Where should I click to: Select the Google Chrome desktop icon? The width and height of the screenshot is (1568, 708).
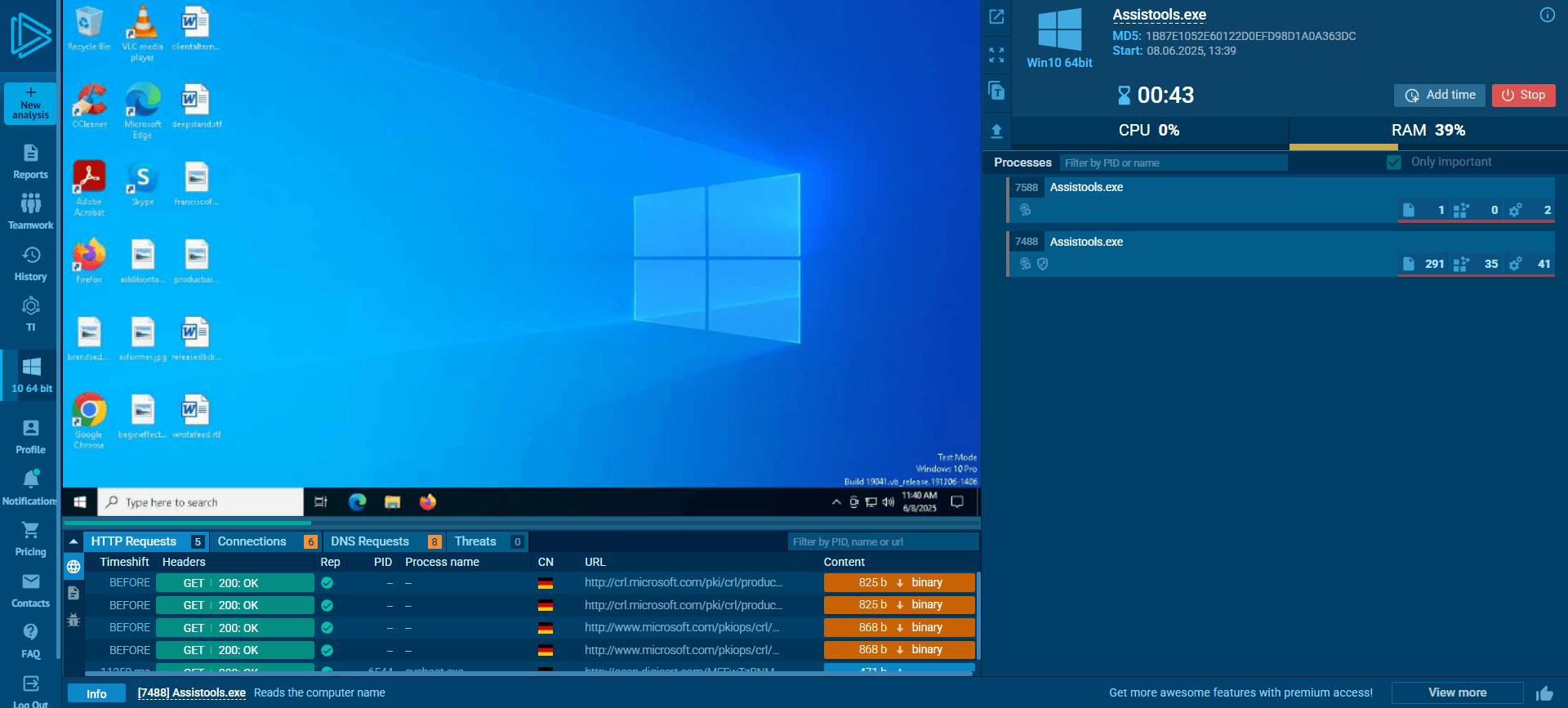tap(89, 421)
